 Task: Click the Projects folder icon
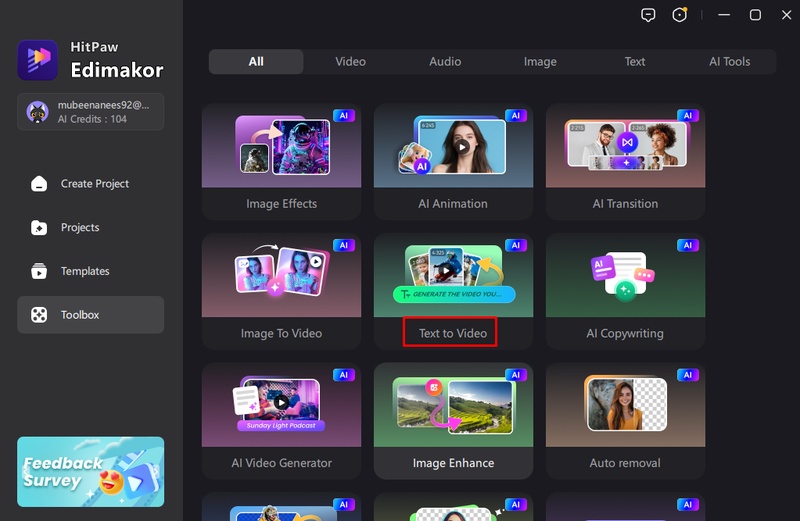(39, 228)
